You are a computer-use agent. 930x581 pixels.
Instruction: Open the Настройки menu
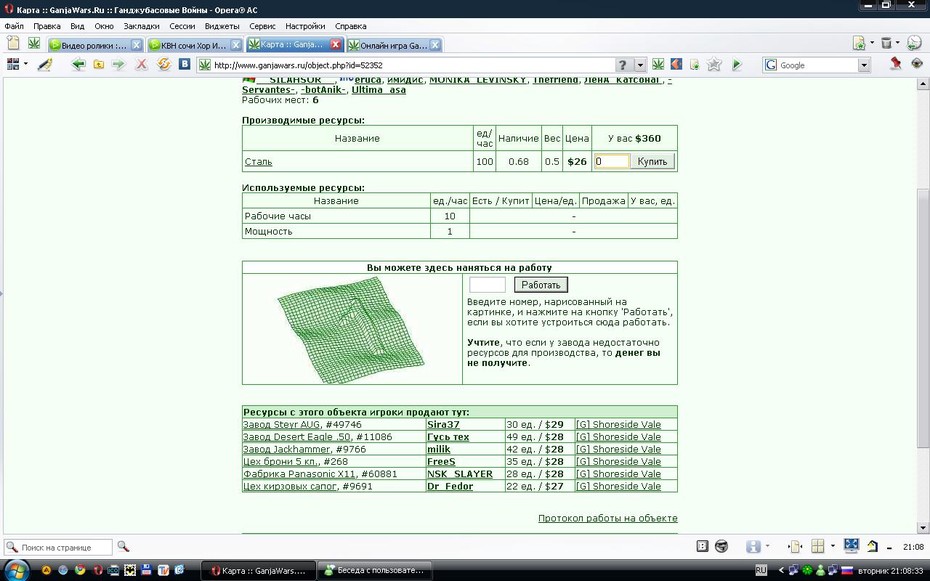305,26
